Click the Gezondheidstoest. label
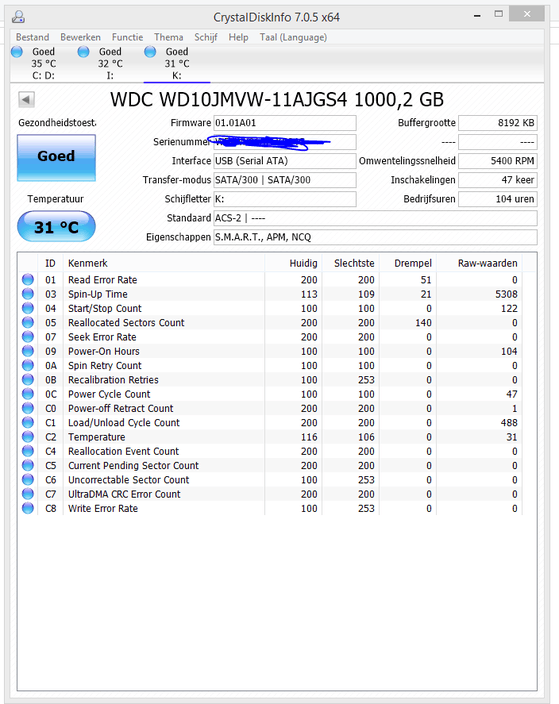Viewport: 559px width, 704px height. click(57, 123)
